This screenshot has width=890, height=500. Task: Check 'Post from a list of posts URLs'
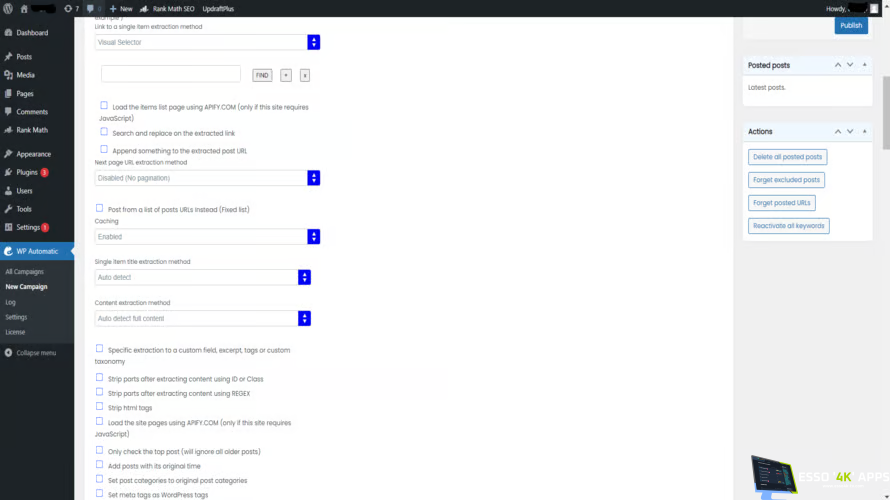click(100, 208)
